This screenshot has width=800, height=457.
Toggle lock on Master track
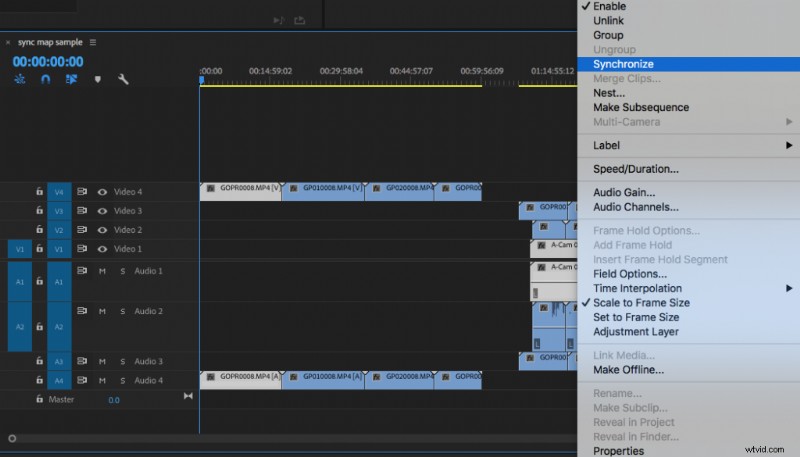pos(39,399)
